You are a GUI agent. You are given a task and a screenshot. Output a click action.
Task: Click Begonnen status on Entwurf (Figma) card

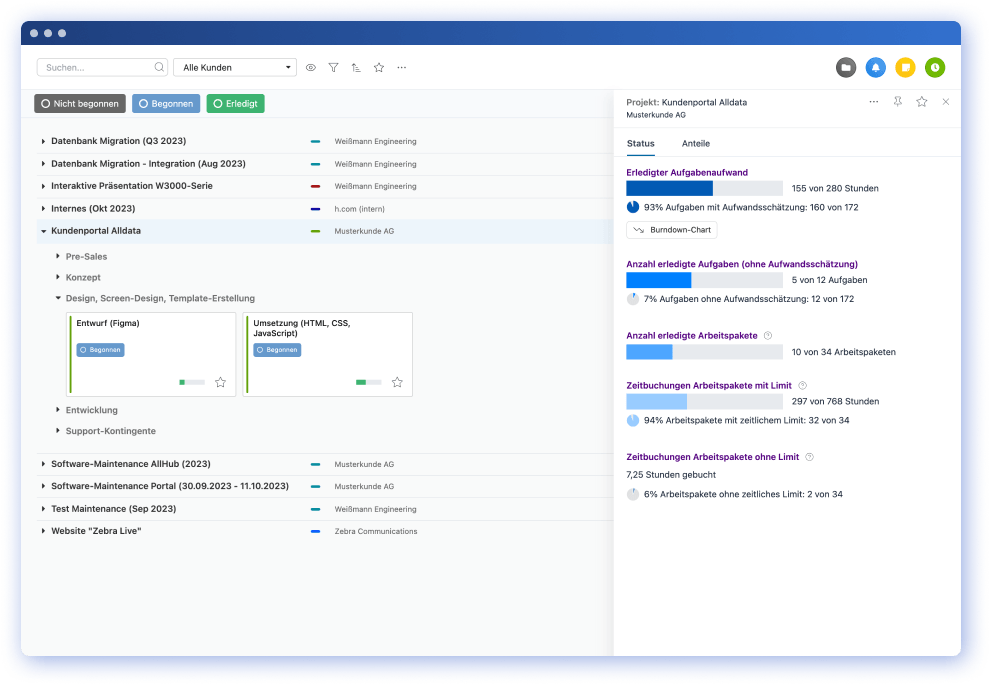pos(100,350)
